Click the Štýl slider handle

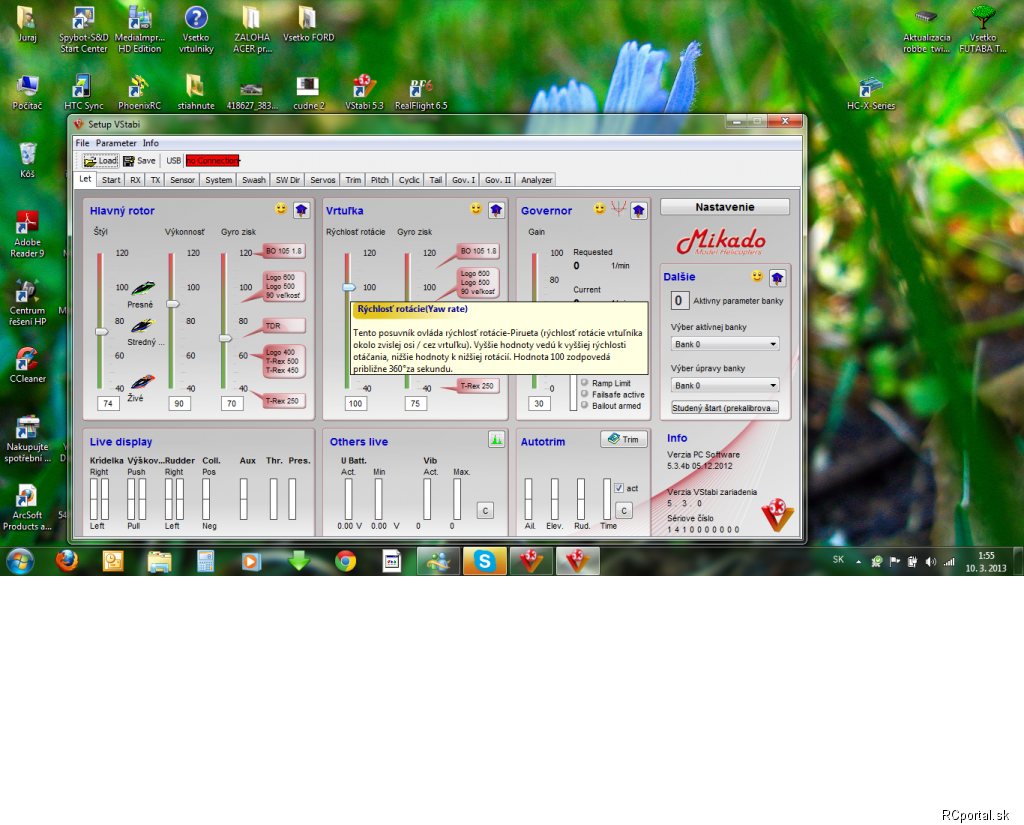coord(101,331)
